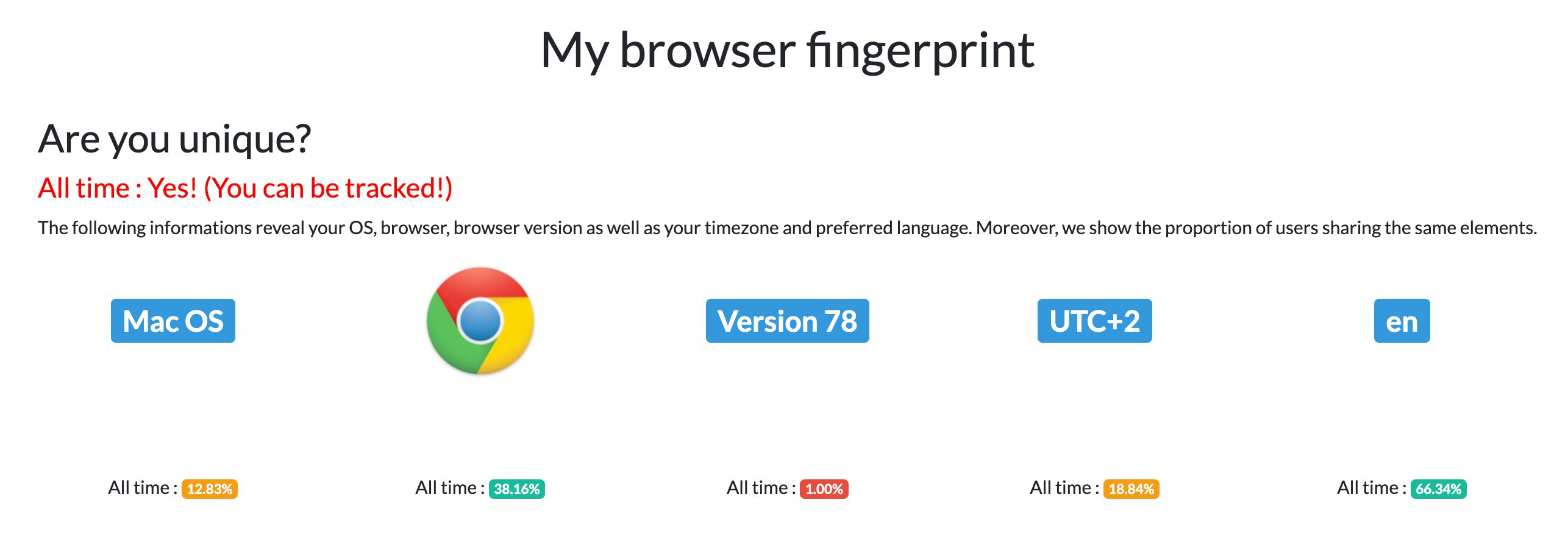The width and height of the screenshot is (1568, 533).
Task: Click the 38.16% green percentage label
Action: (x=517, y=489)
